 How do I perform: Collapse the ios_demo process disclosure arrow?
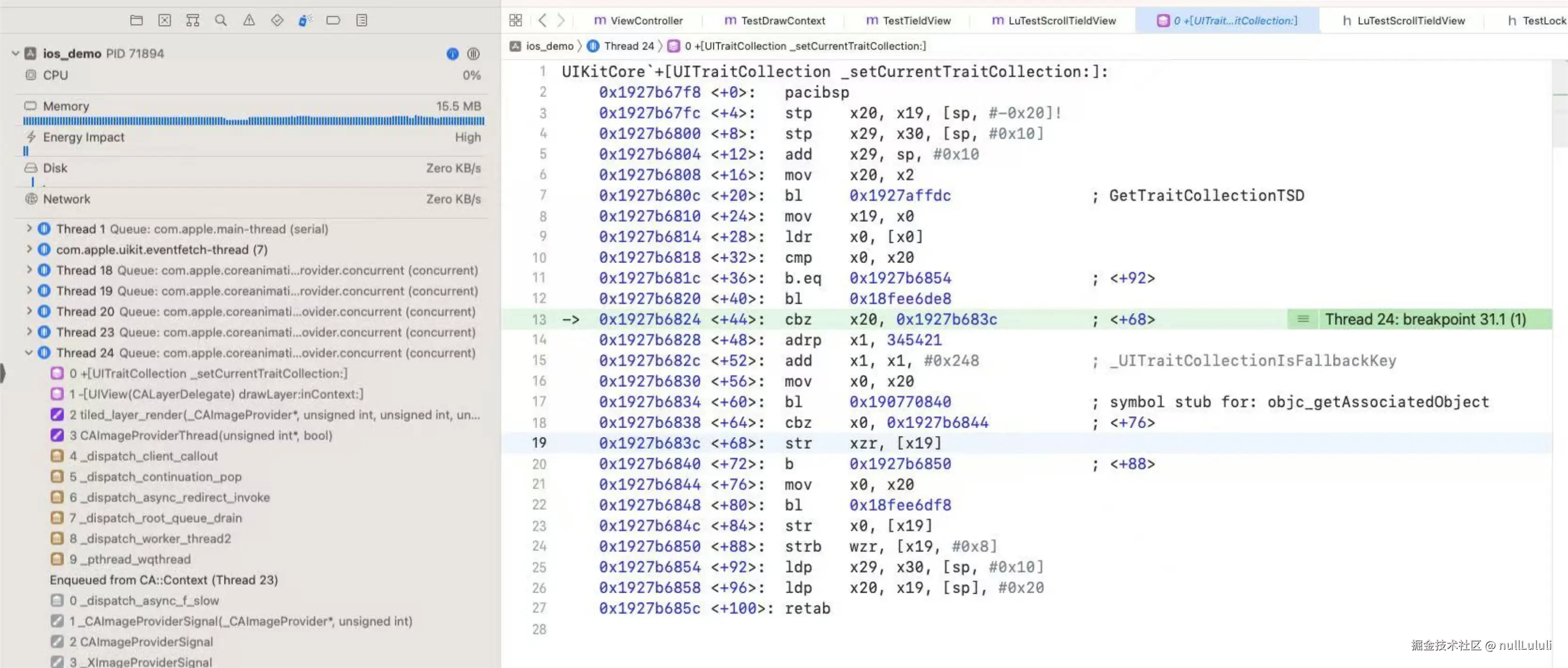[x=16, y=54]
